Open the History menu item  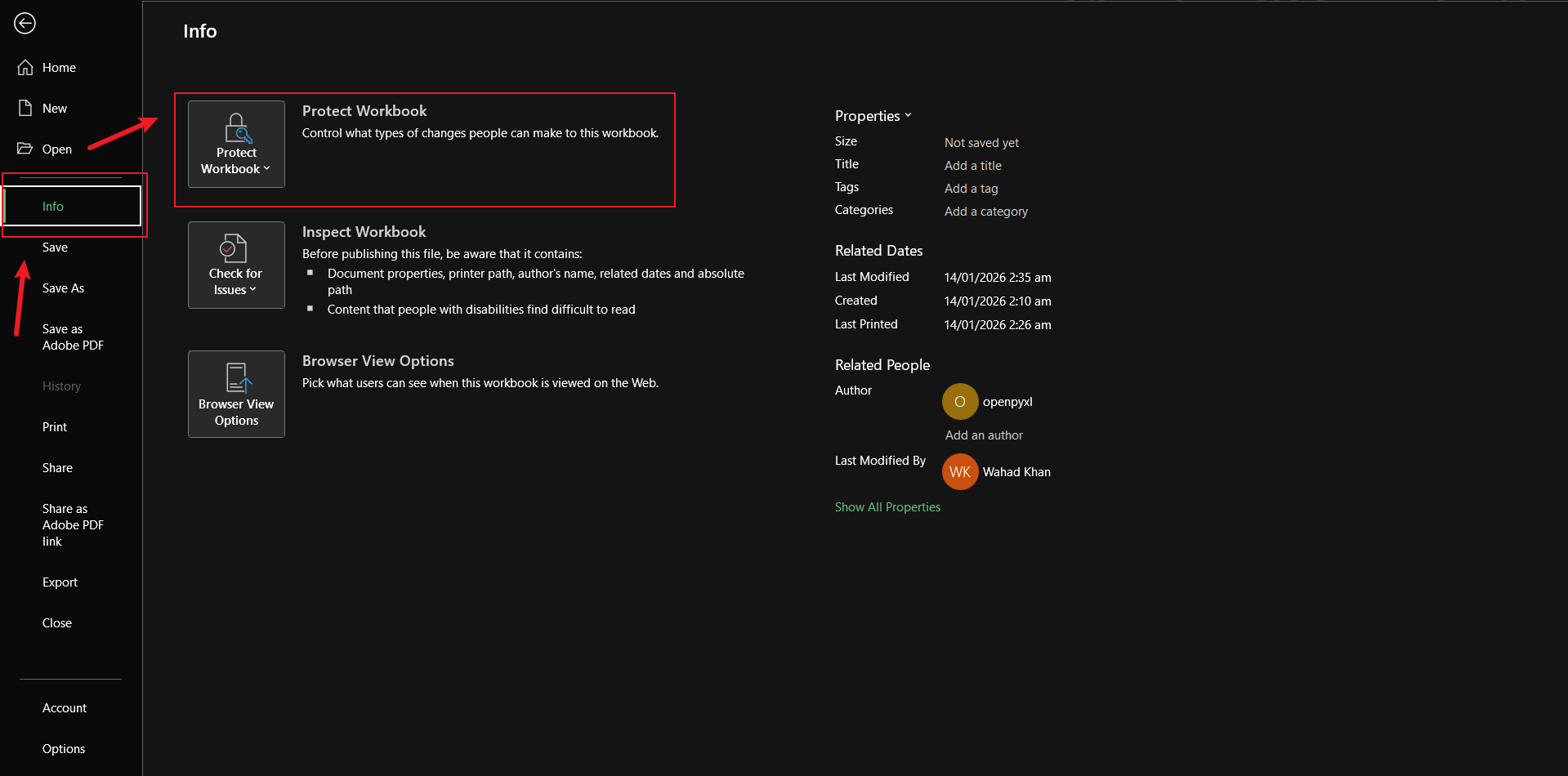pos(61,386)
